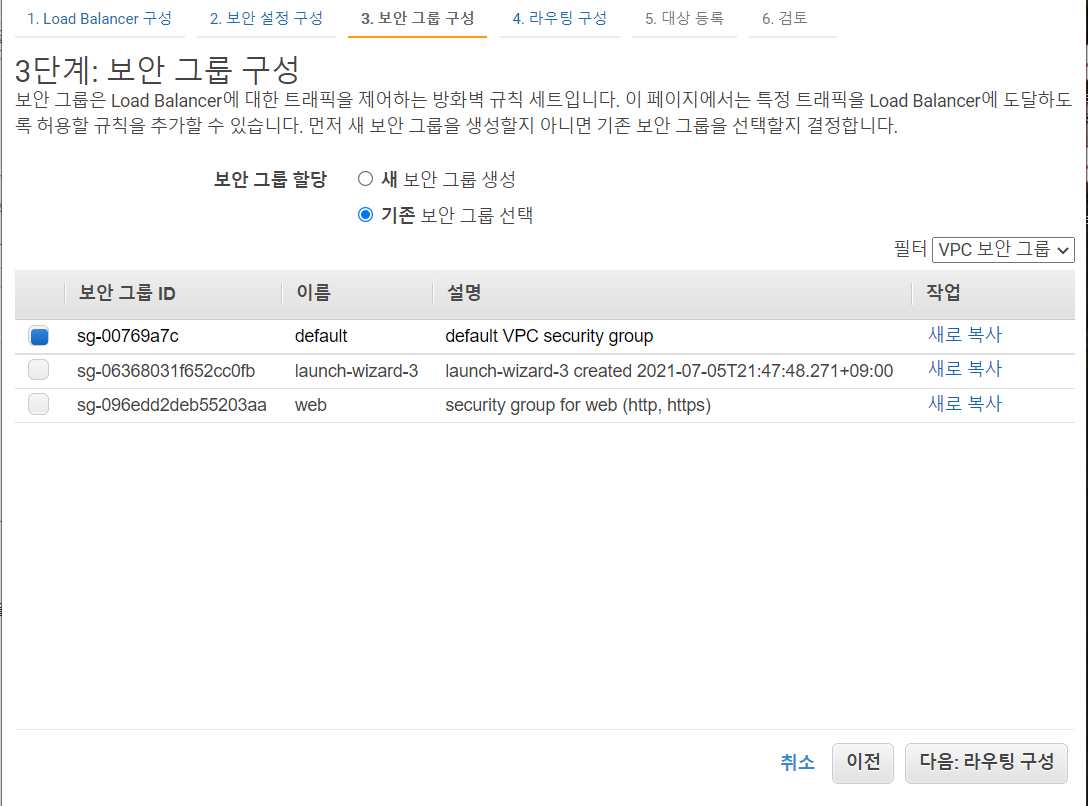Click the name cell 'default'

tap(321, 336)
